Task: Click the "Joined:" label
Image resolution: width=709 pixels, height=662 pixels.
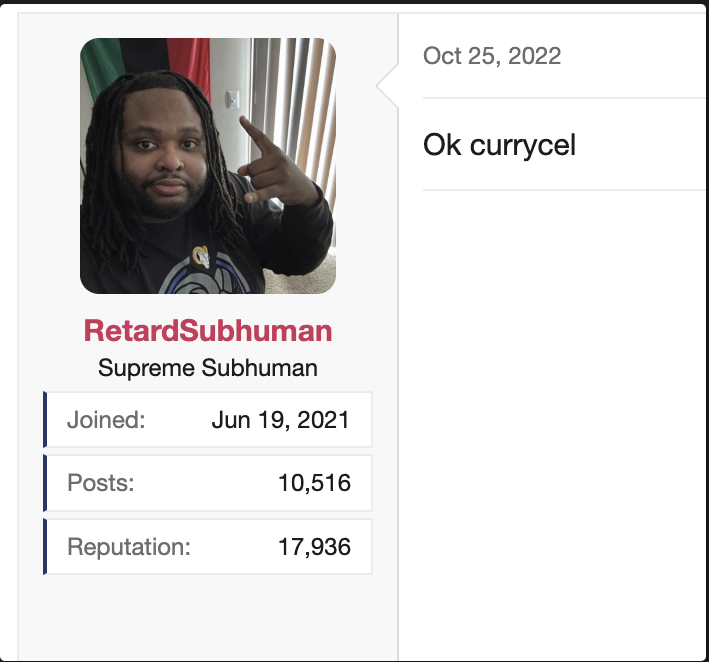Action: click(106, 420)
